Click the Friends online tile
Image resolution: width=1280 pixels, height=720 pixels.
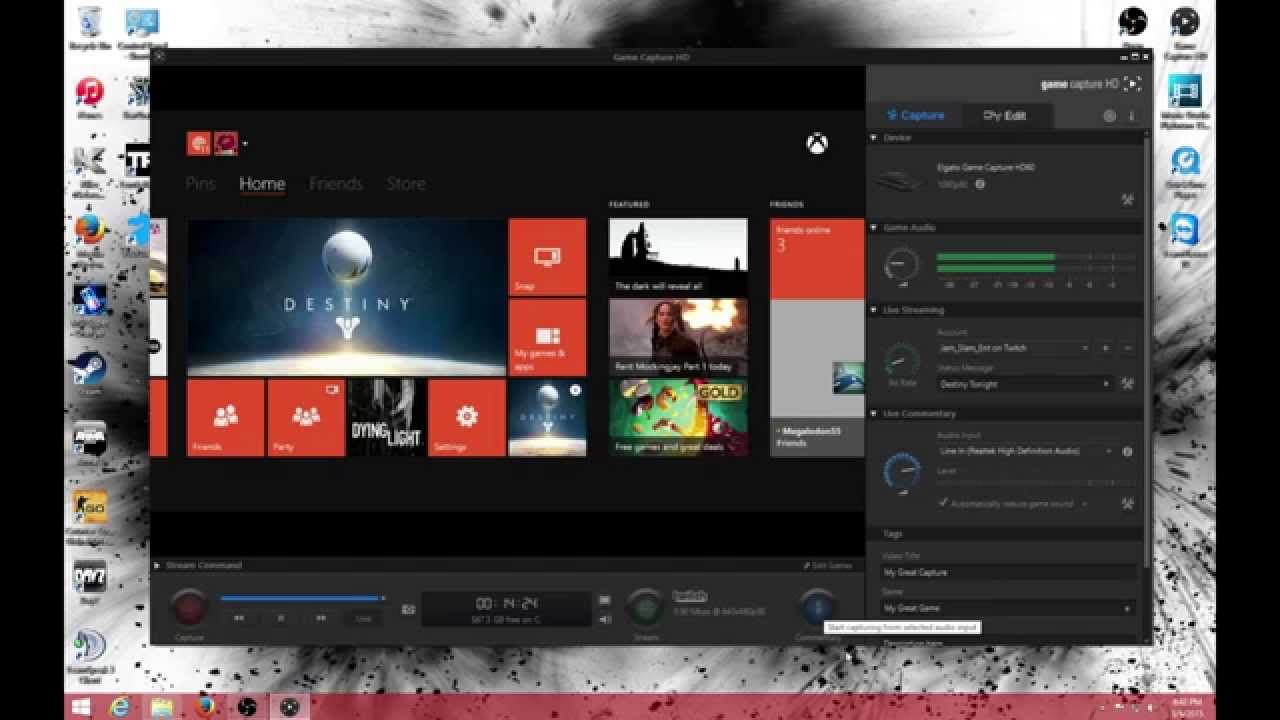pyautogui.click(x=817, y=258)
